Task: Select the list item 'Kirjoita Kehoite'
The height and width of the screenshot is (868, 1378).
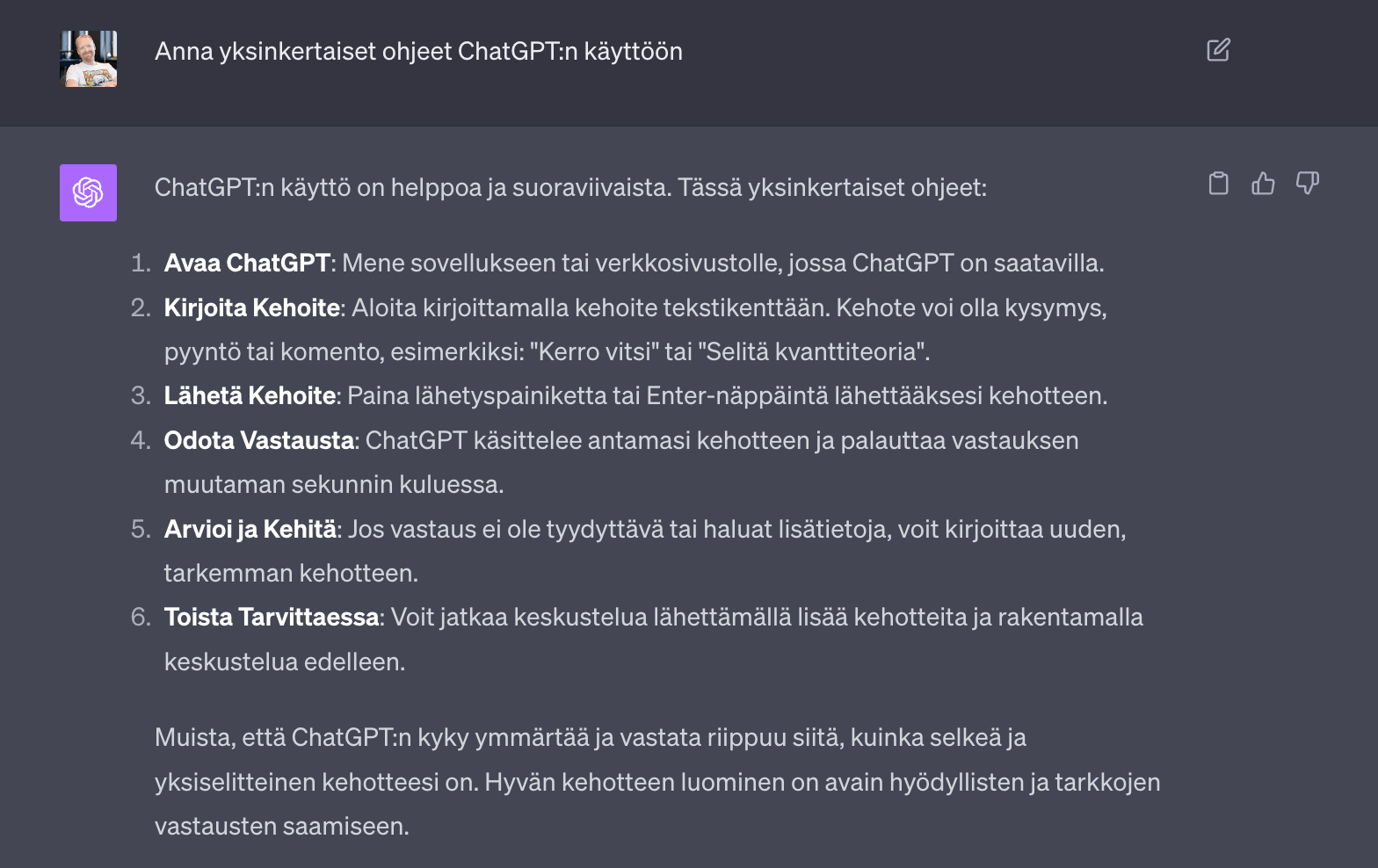Action: tap(250, 307)
